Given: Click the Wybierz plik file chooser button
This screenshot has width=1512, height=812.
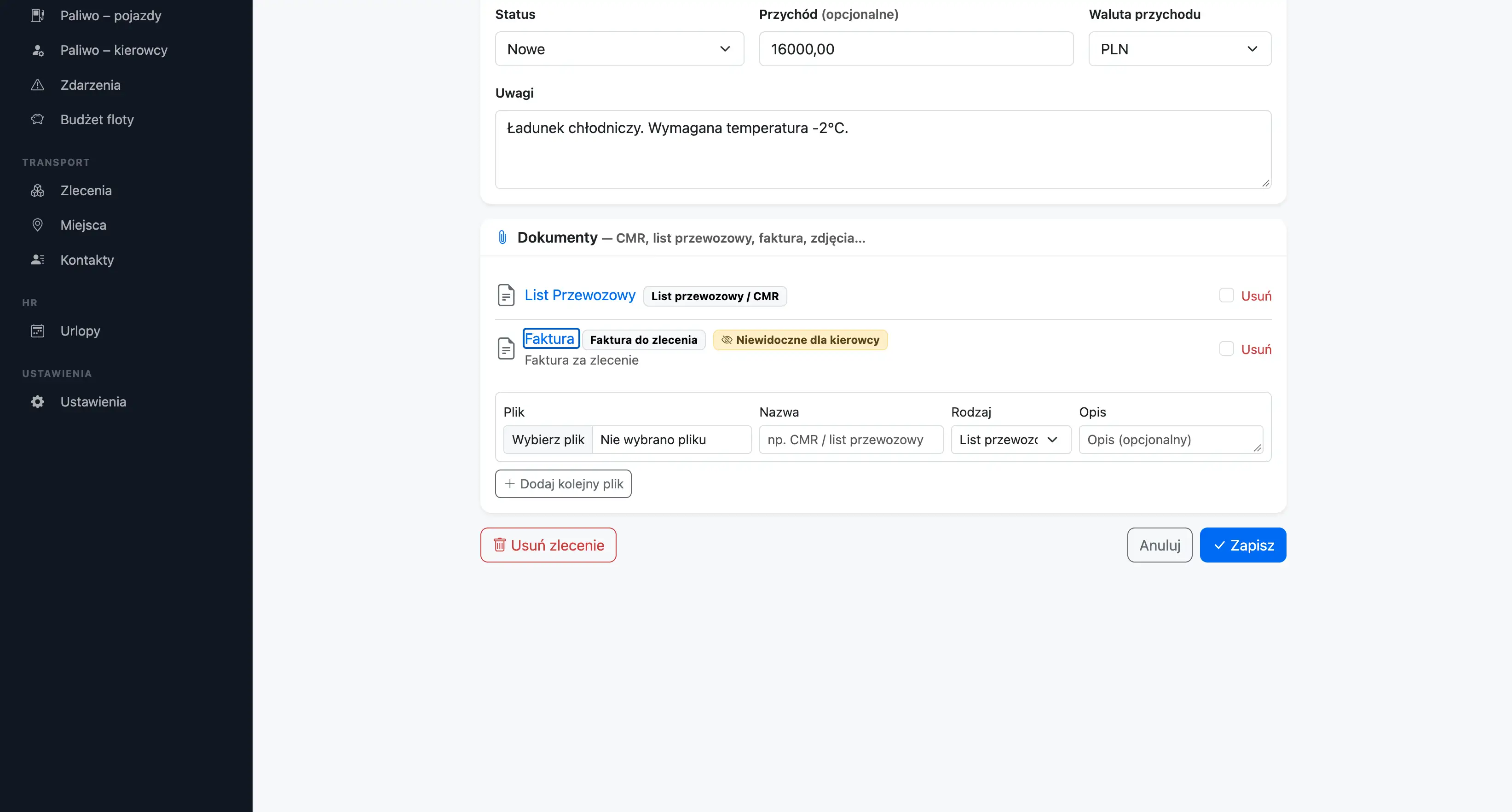Looking at the screenshot, I should pos(548,440).
